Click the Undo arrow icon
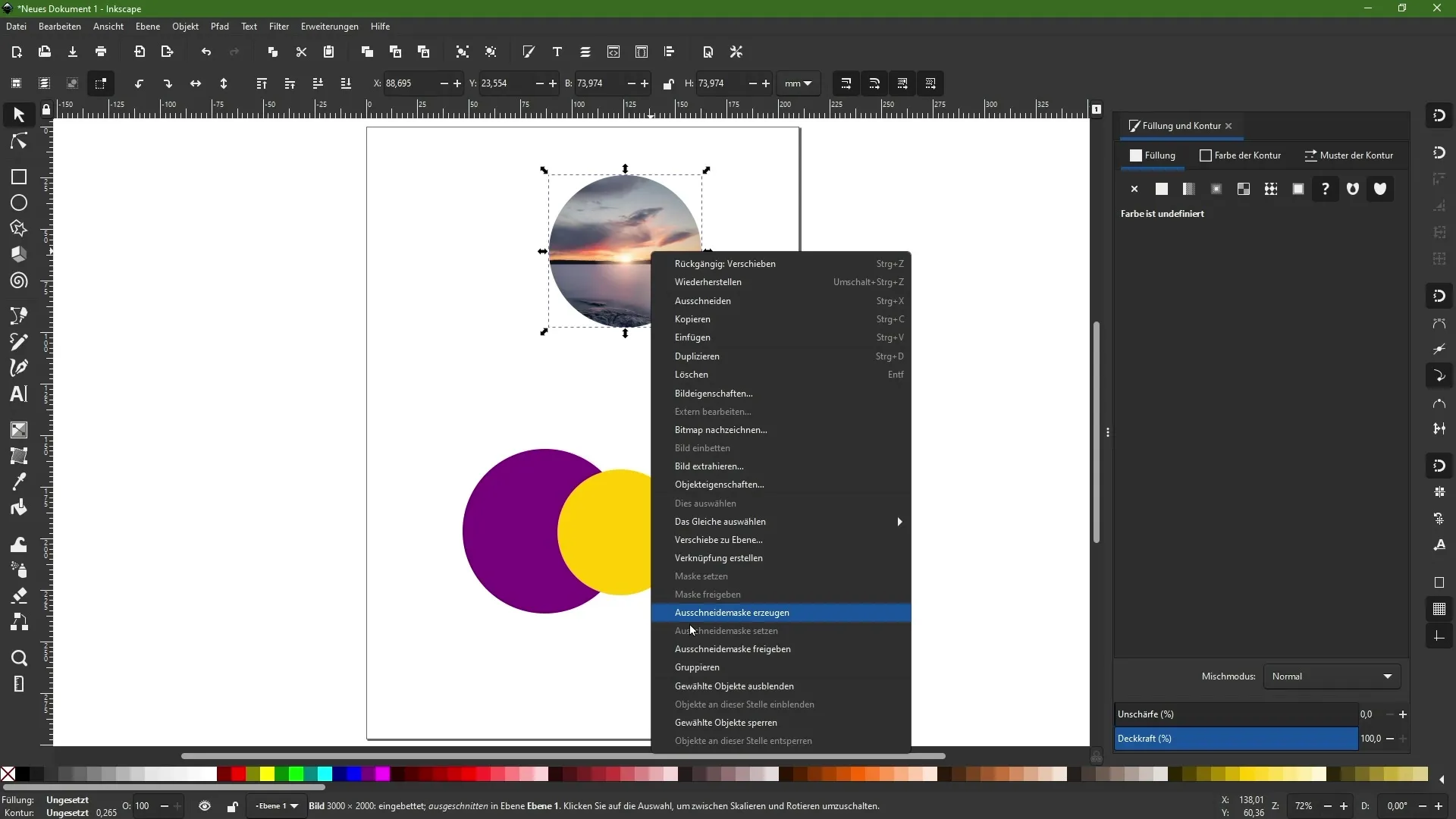 coord(206,52)
